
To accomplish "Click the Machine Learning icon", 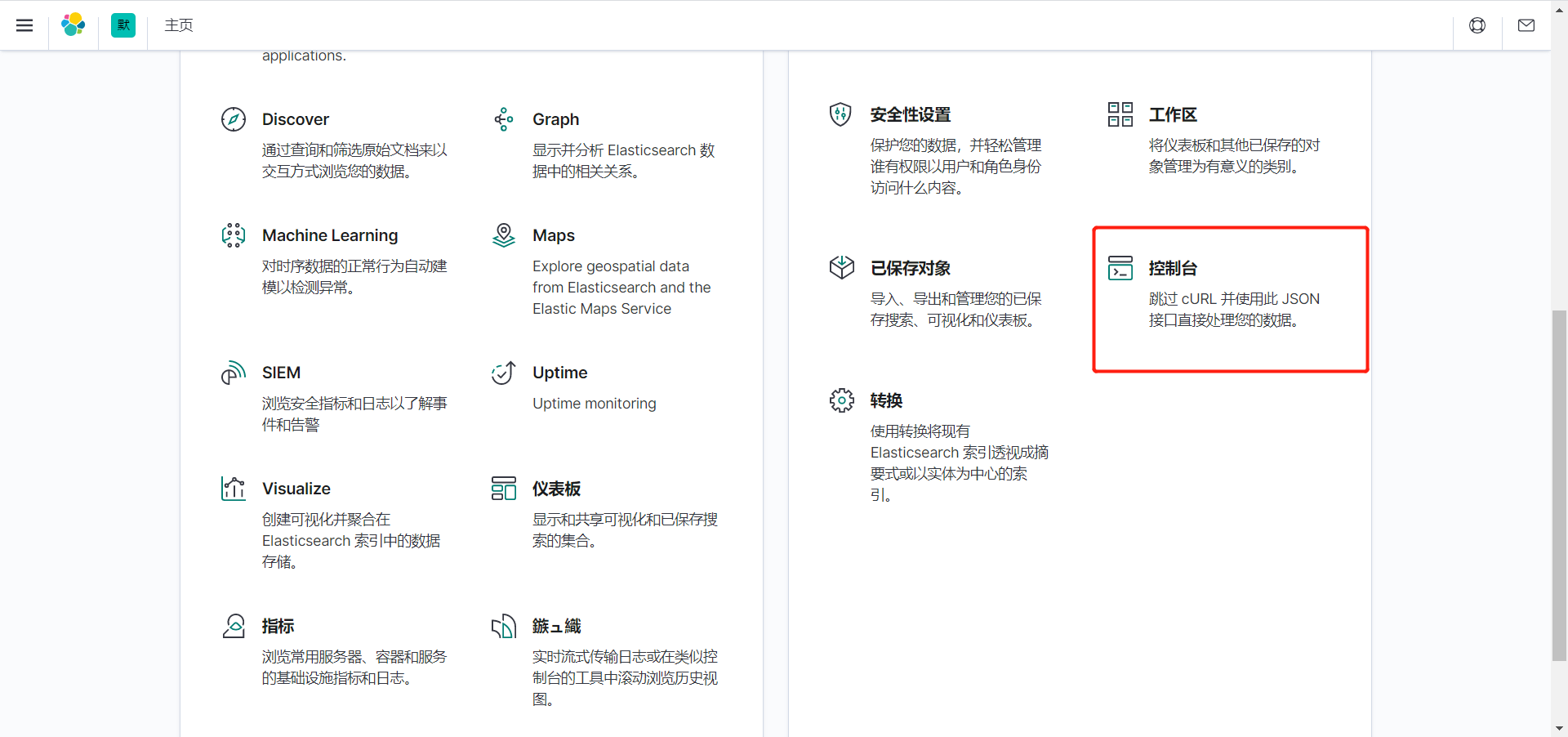I will click(x=234, y=235).
